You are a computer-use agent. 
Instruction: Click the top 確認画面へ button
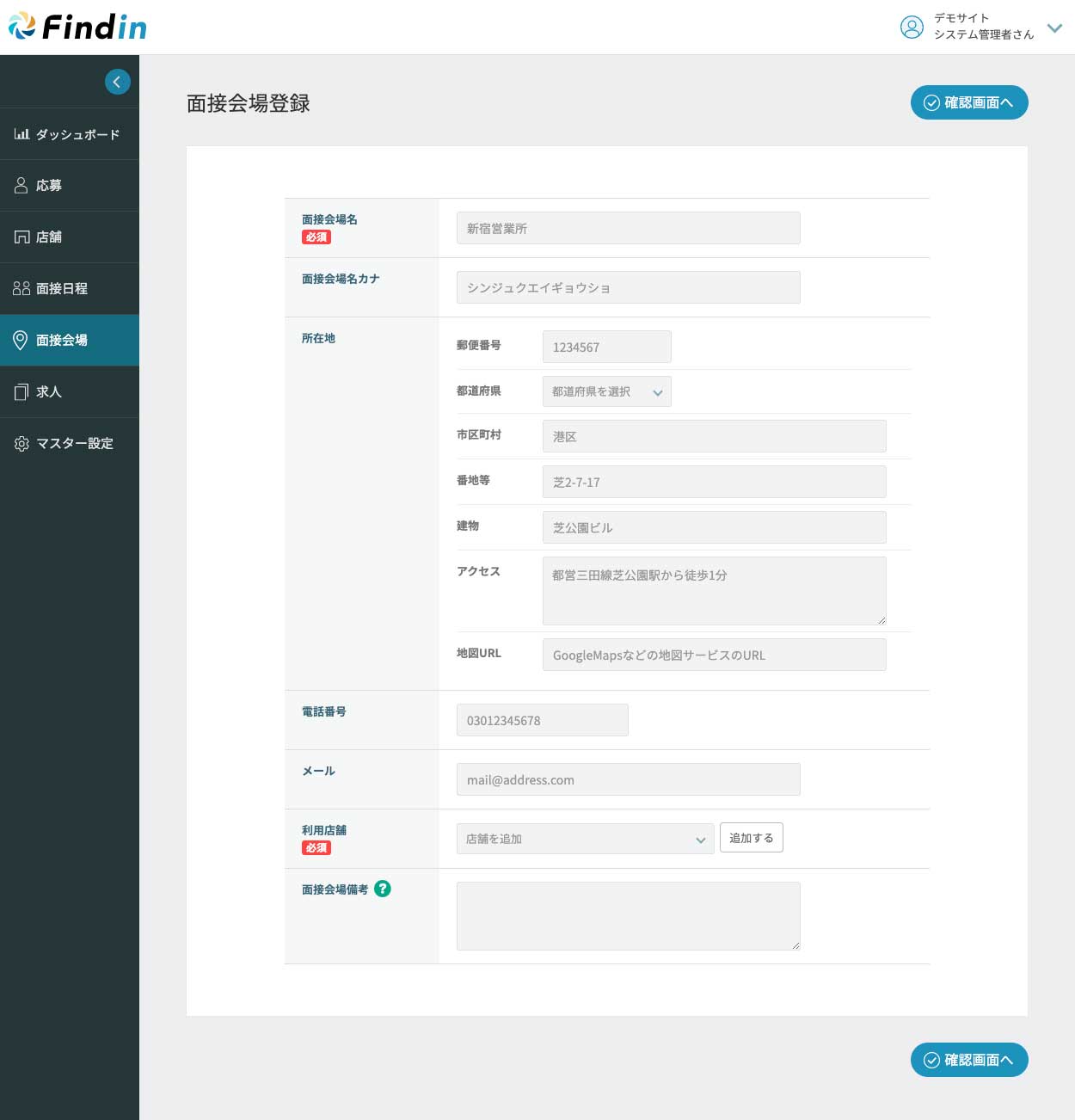click(968, 102)
